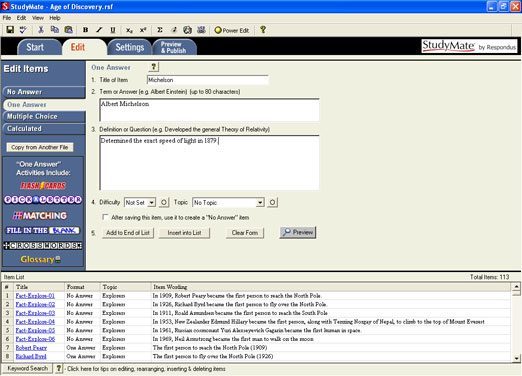Click the media icon before Power Edit

tap(201, 30)
